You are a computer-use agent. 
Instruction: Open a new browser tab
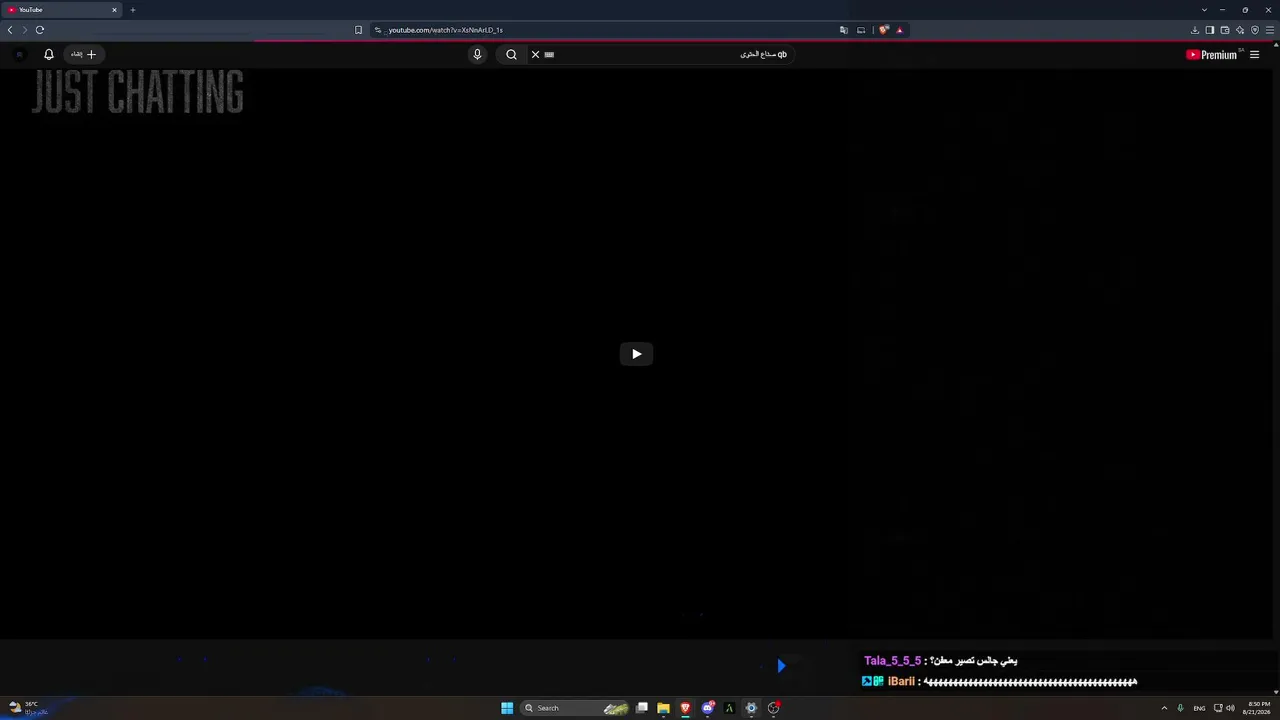tap(132, 10)
